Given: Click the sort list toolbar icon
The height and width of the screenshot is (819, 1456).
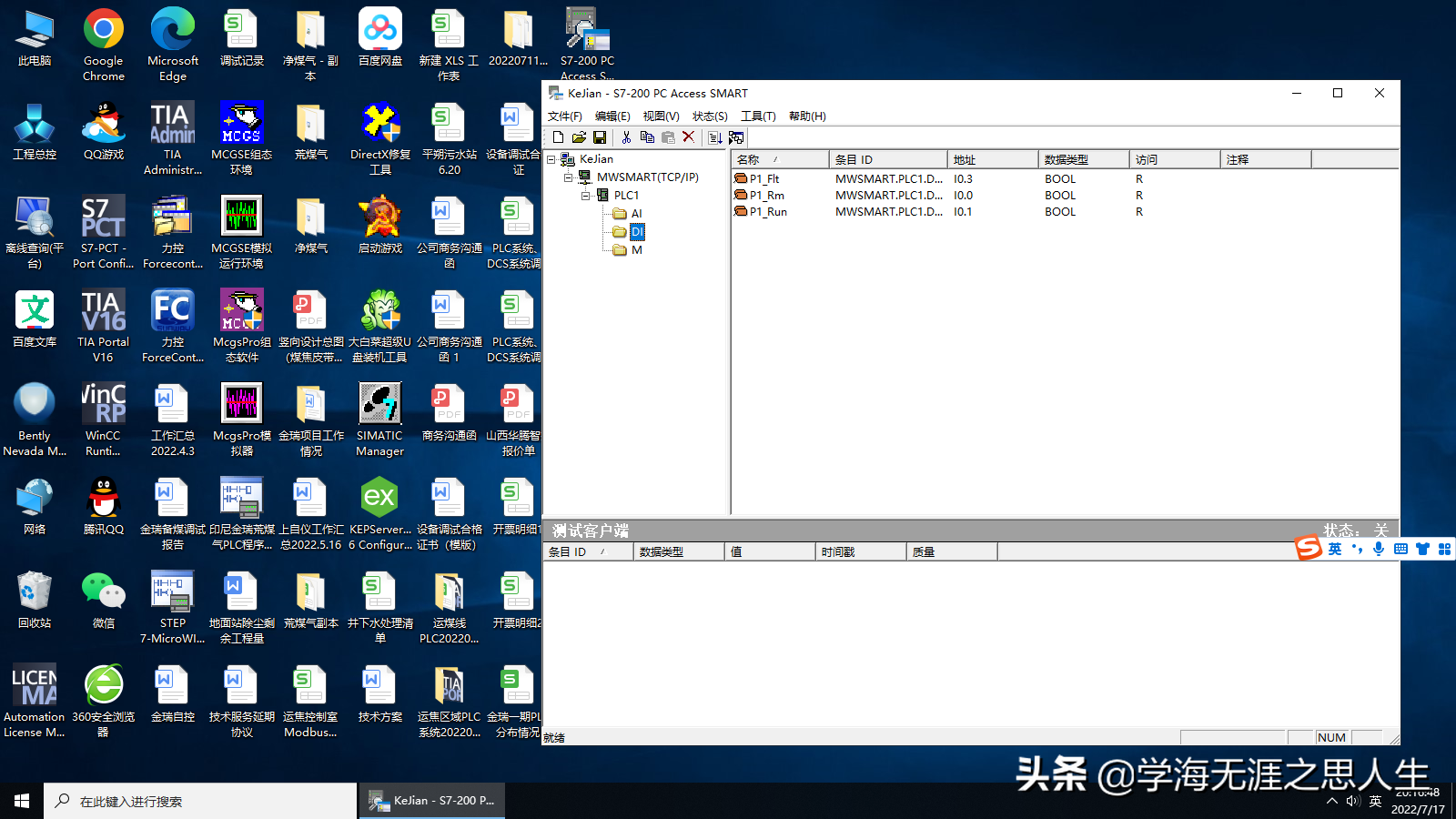Looking at the screenshot, I should pyautogui.click(x=715, y=137).
